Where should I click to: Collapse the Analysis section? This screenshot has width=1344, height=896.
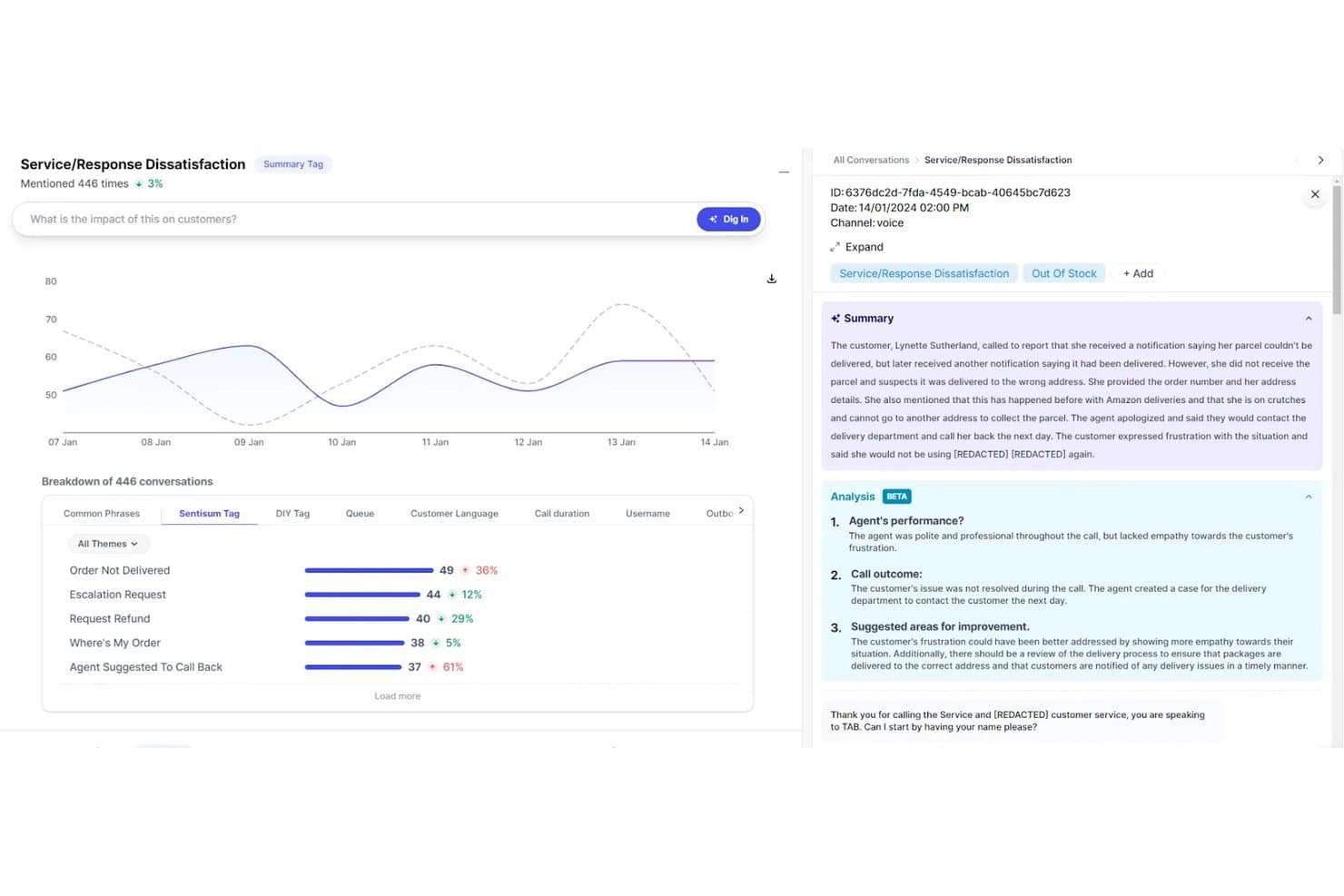click(1308, 497)
